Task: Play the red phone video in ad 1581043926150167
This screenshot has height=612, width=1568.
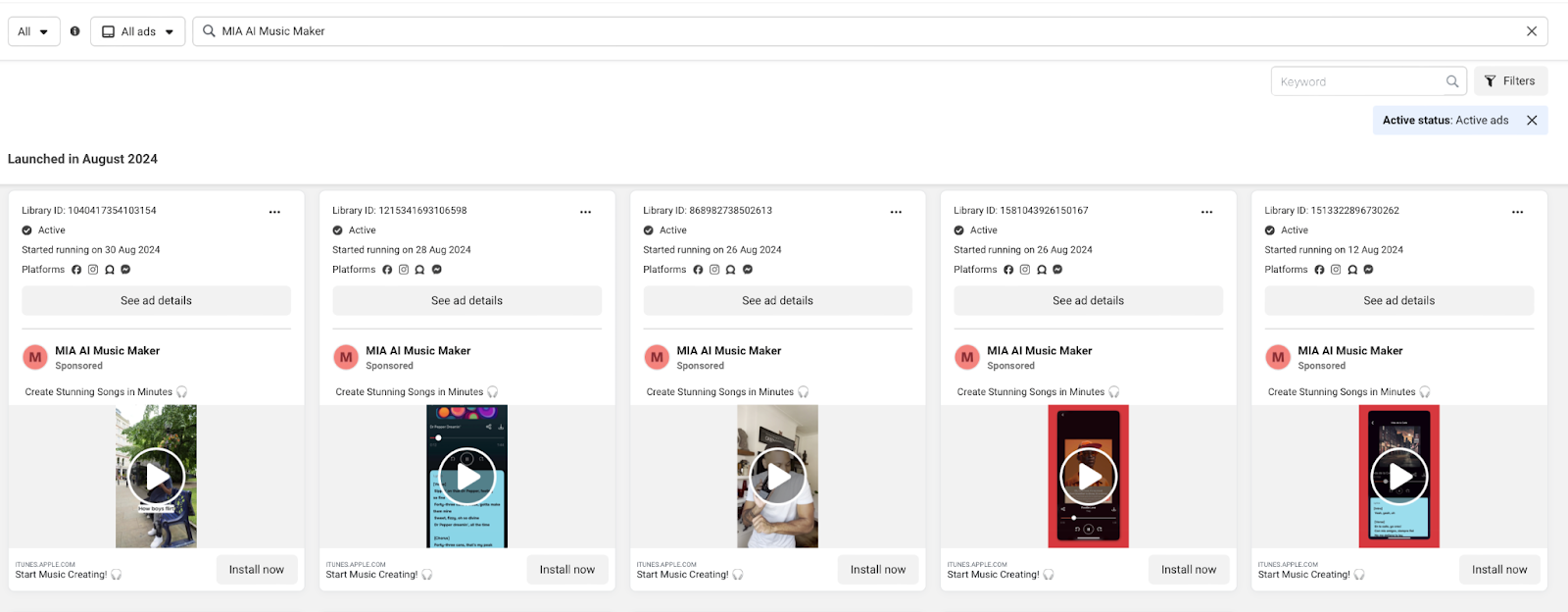Action: tap(1089, 477)
